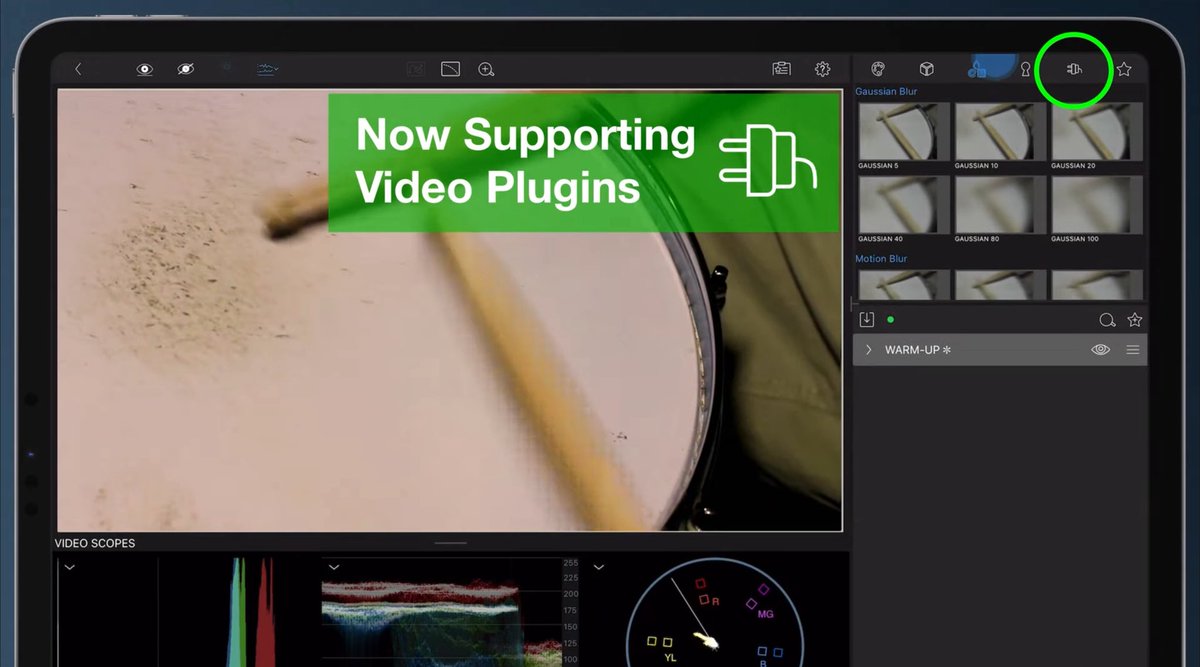Toggle the crossed-out eye bypass icon

[186, 69]
